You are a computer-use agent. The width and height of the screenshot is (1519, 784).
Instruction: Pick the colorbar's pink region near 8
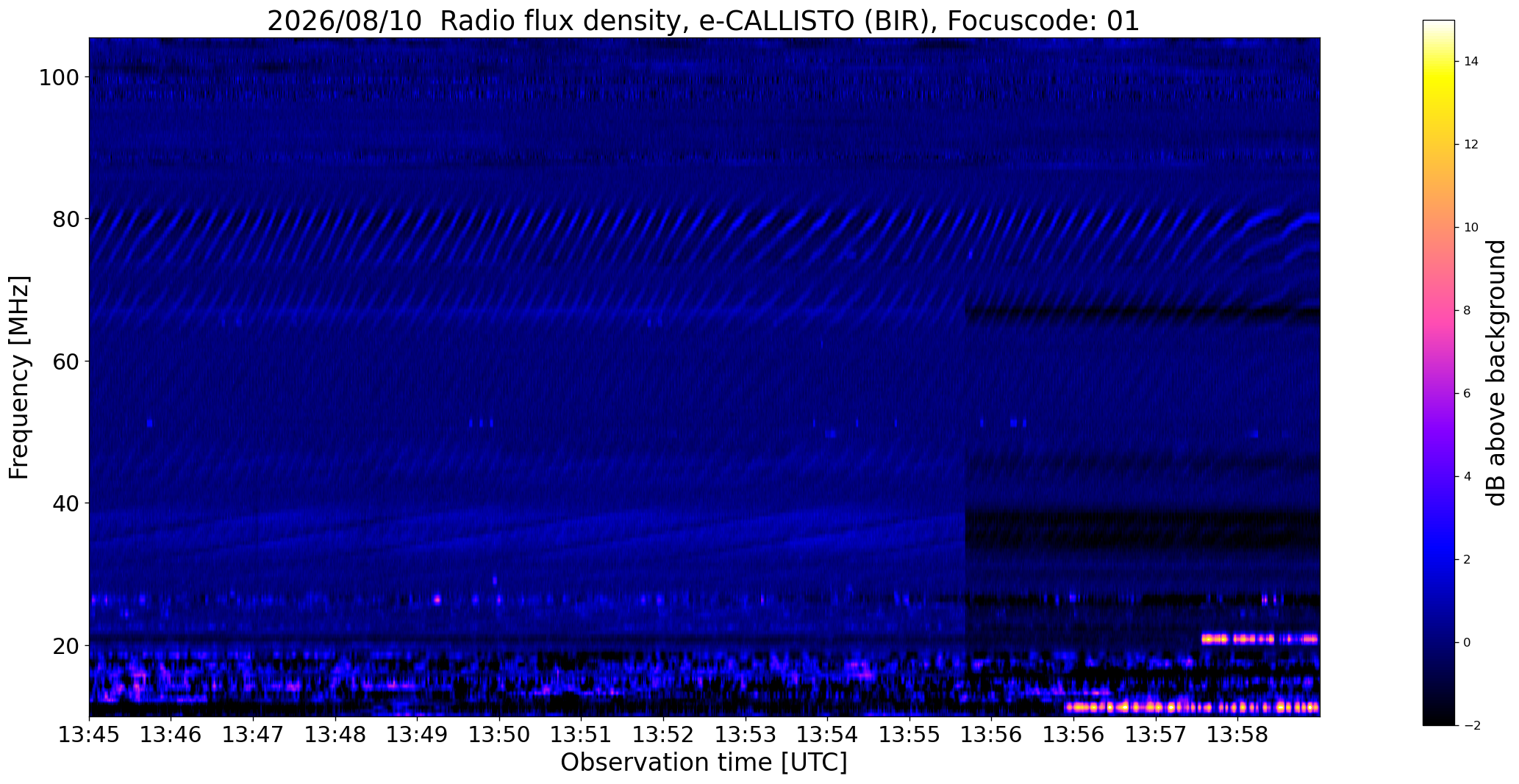pyautogui.click(x=1438, y=310)
